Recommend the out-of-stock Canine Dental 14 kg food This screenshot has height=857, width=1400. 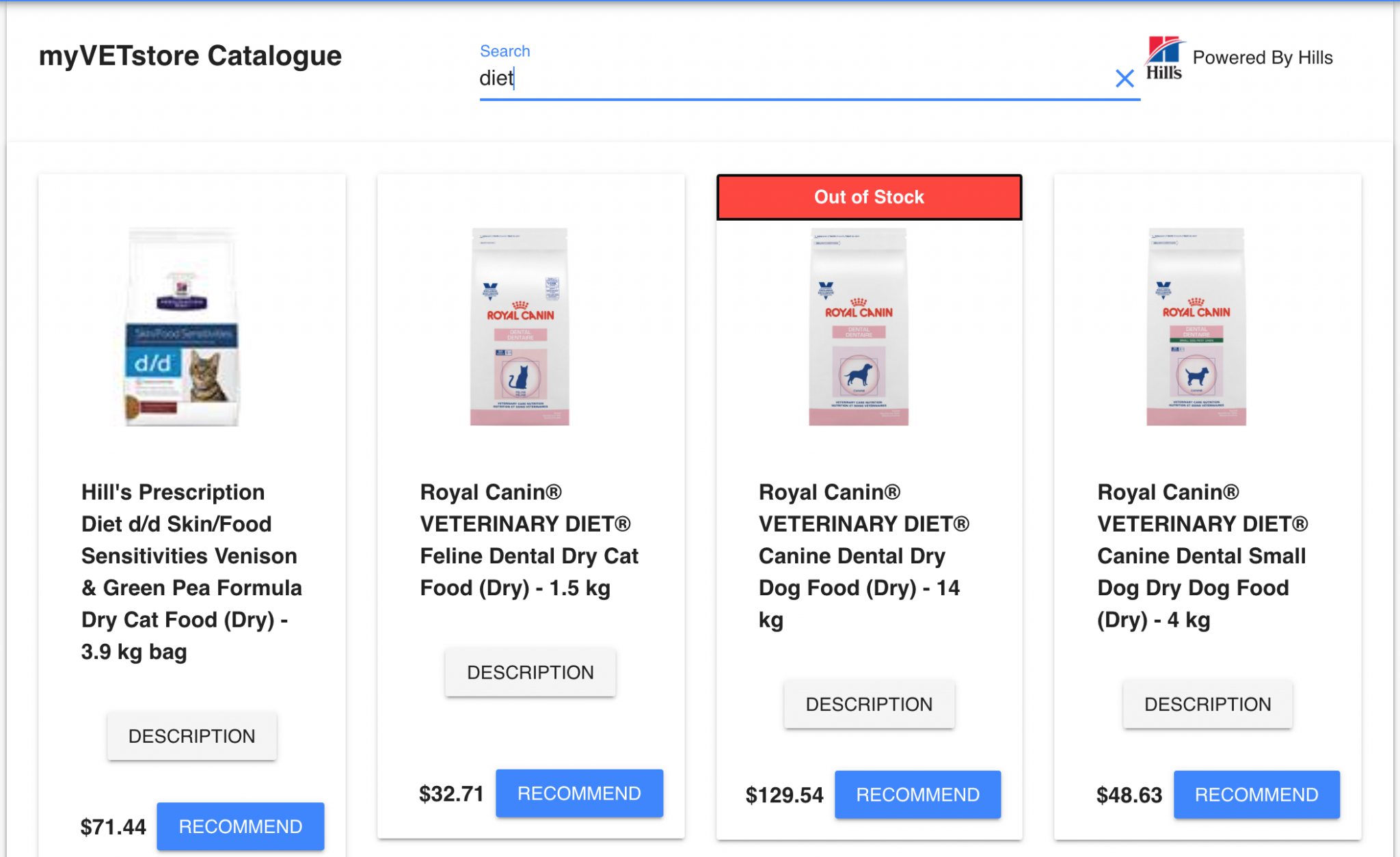(x=918, y=794)
